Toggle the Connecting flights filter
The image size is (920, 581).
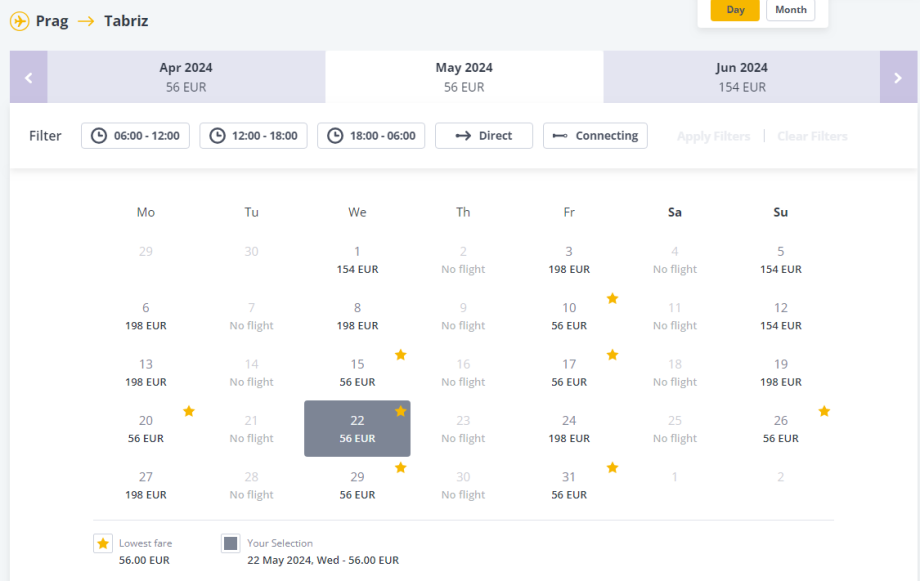pyautogui.click(x=595, y=136)
